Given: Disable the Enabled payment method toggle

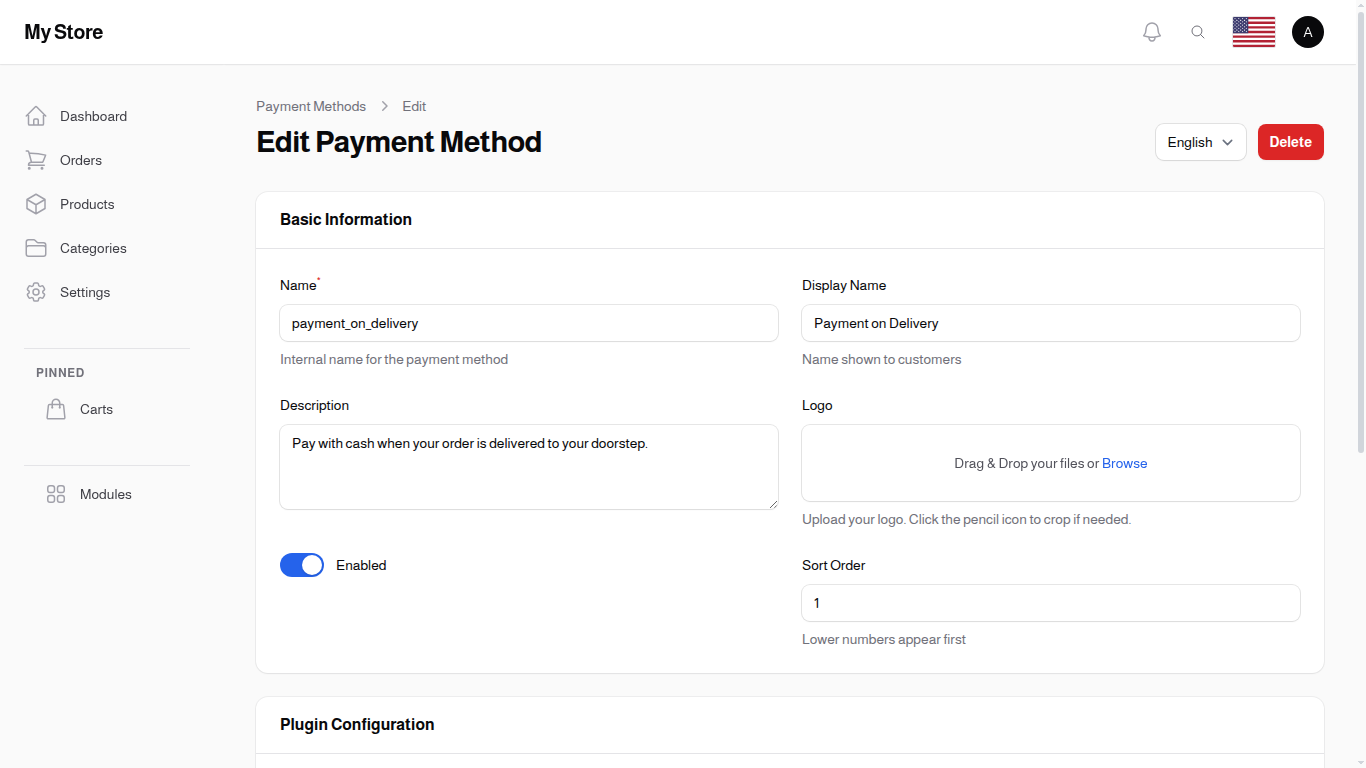Looking at the screenshot, I should [x=302, y=565].
